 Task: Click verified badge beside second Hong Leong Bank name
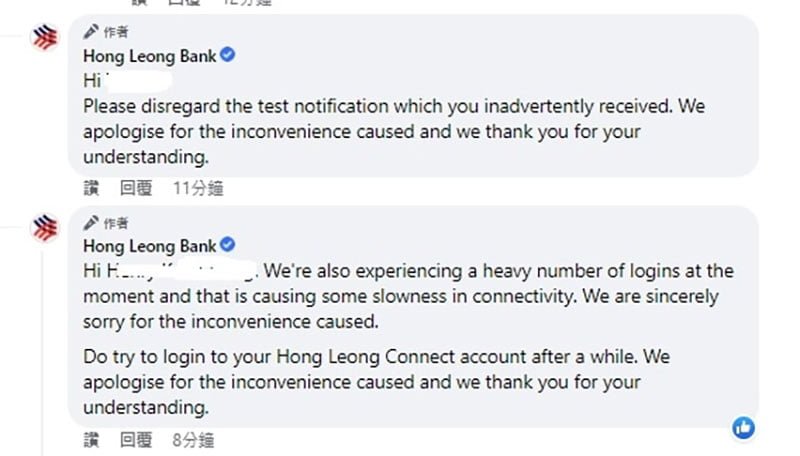point(228,245)
